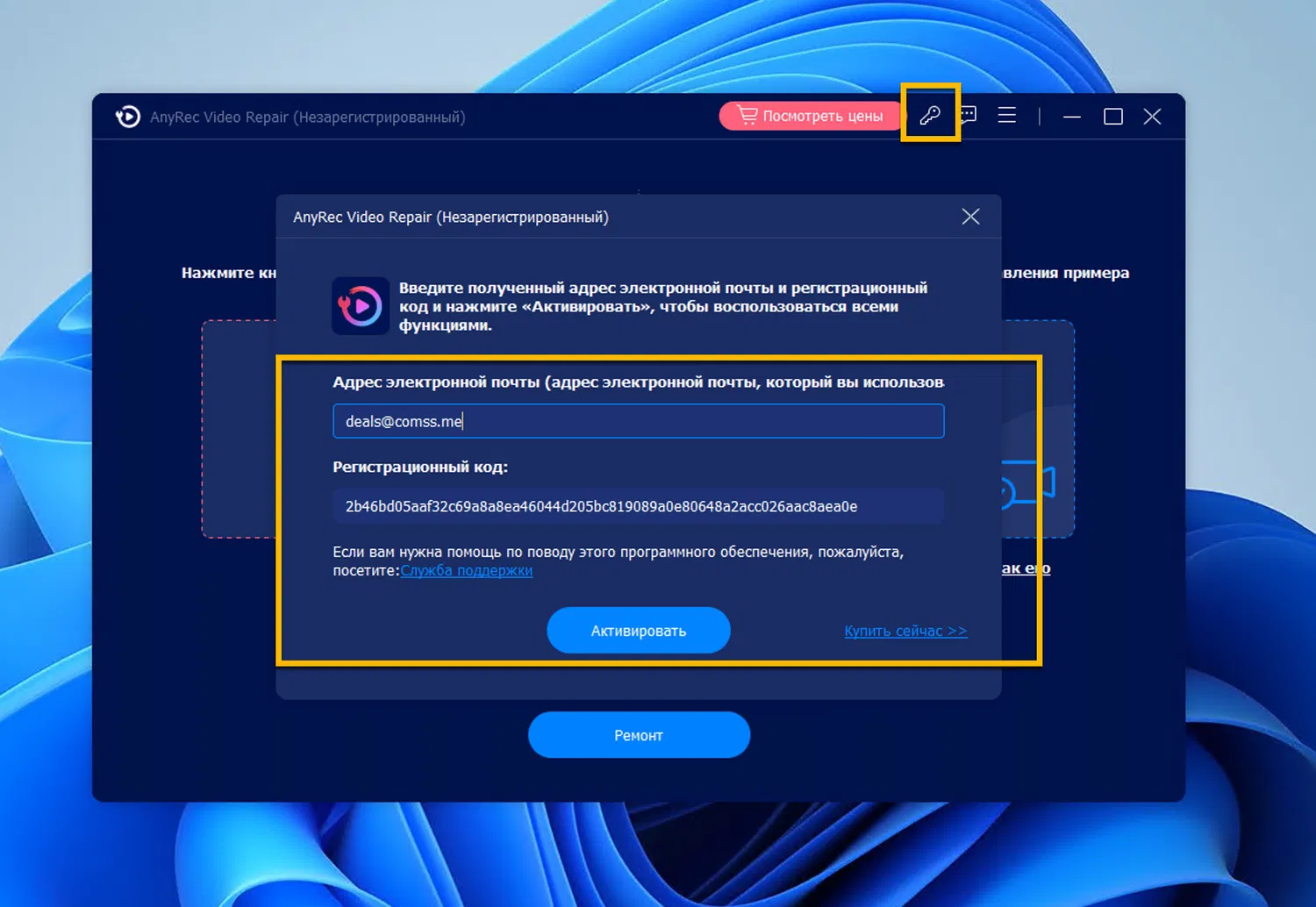Click the AnyRec Video Repair dialog title
Screen dimensions: 1316x907
coord(450,217)
